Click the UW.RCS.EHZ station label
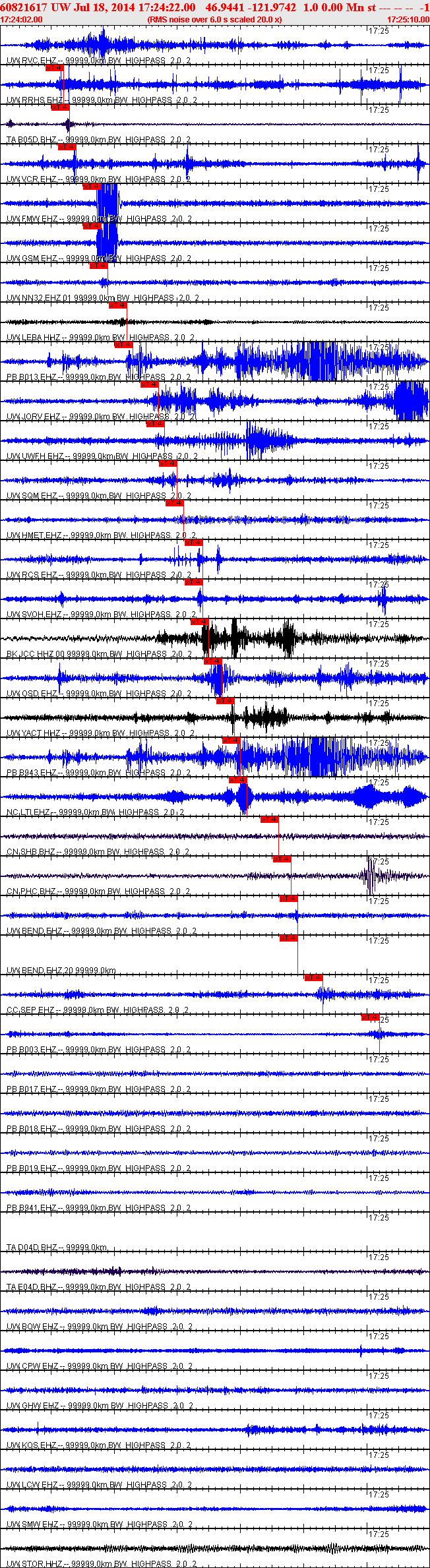 (99, 575)
